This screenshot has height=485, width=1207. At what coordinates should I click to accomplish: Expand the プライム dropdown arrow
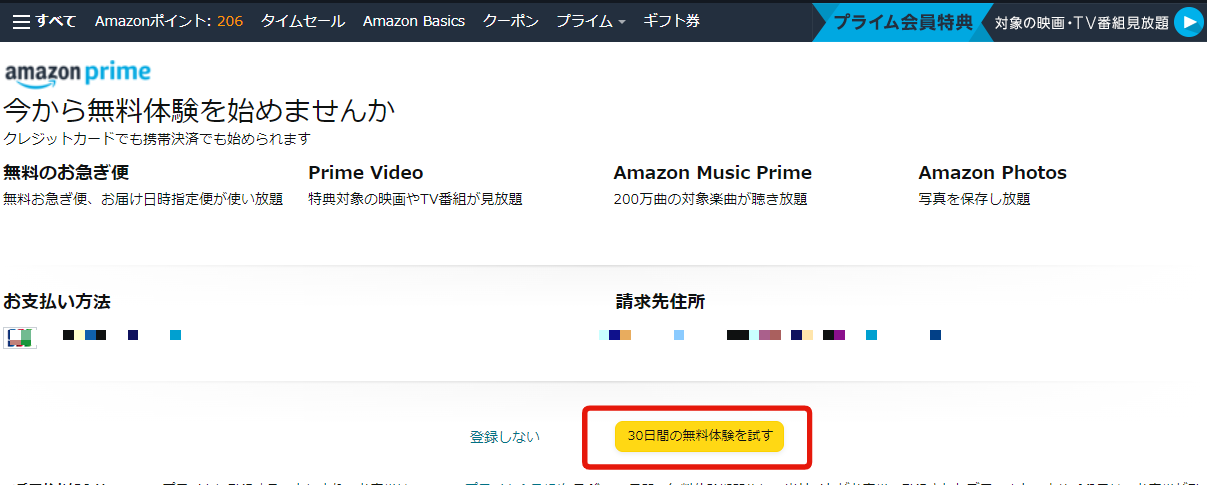622,22
